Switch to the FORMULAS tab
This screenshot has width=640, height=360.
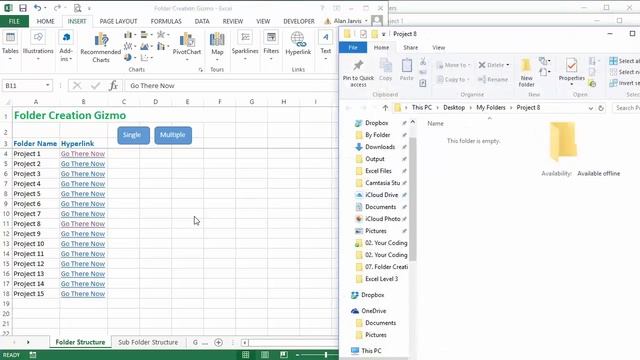pyautogui.click(x=166, y=21)
